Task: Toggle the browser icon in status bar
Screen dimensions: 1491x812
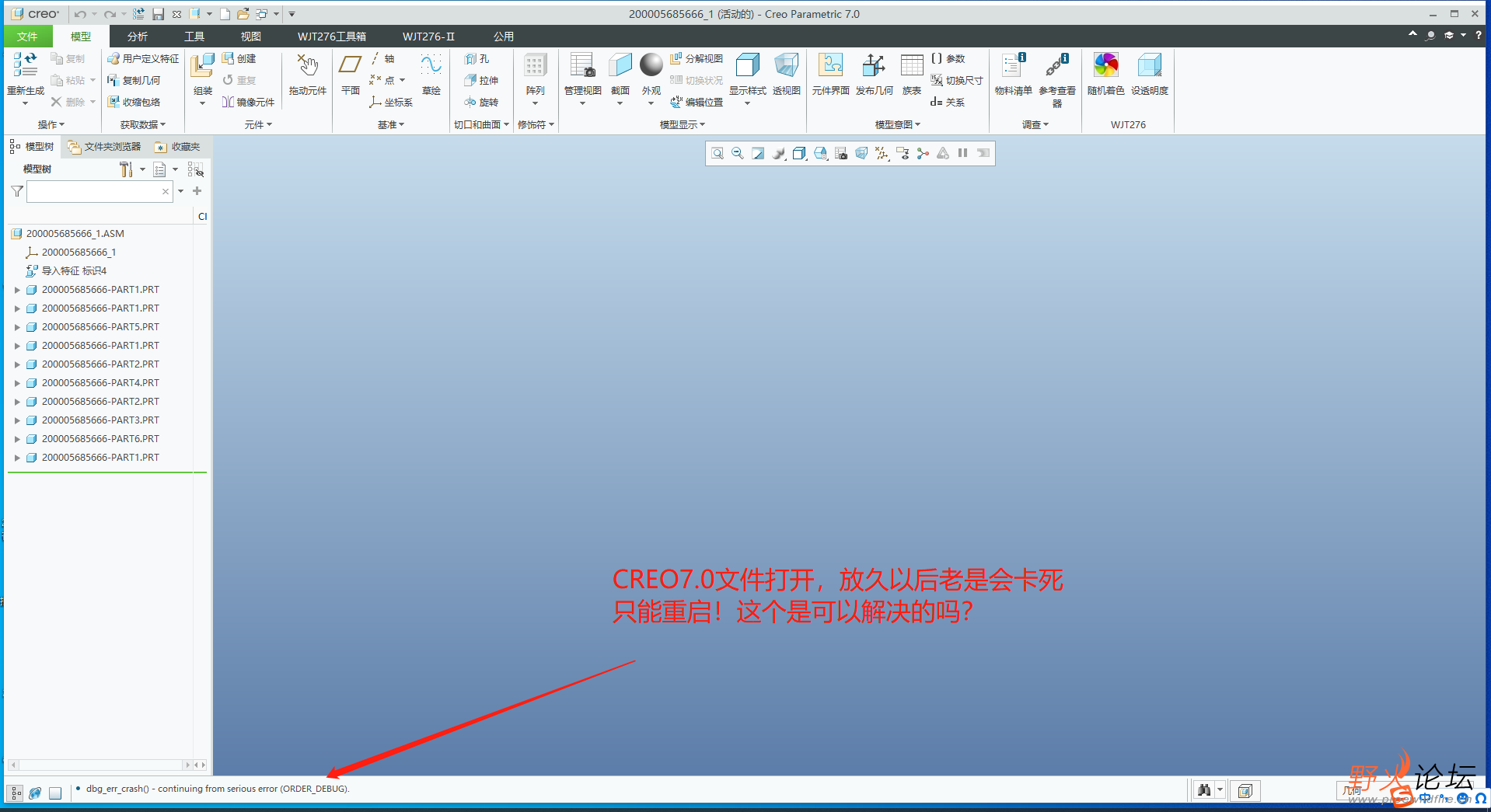Action: tap(35, 793)
